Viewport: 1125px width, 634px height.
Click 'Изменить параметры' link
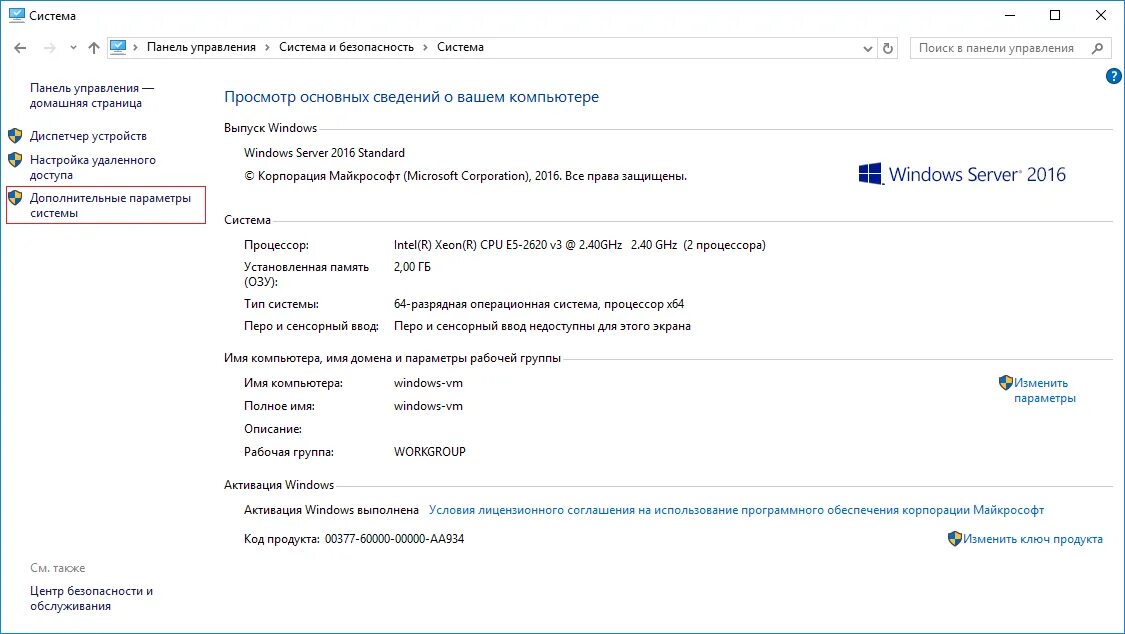coord(1045,390)
